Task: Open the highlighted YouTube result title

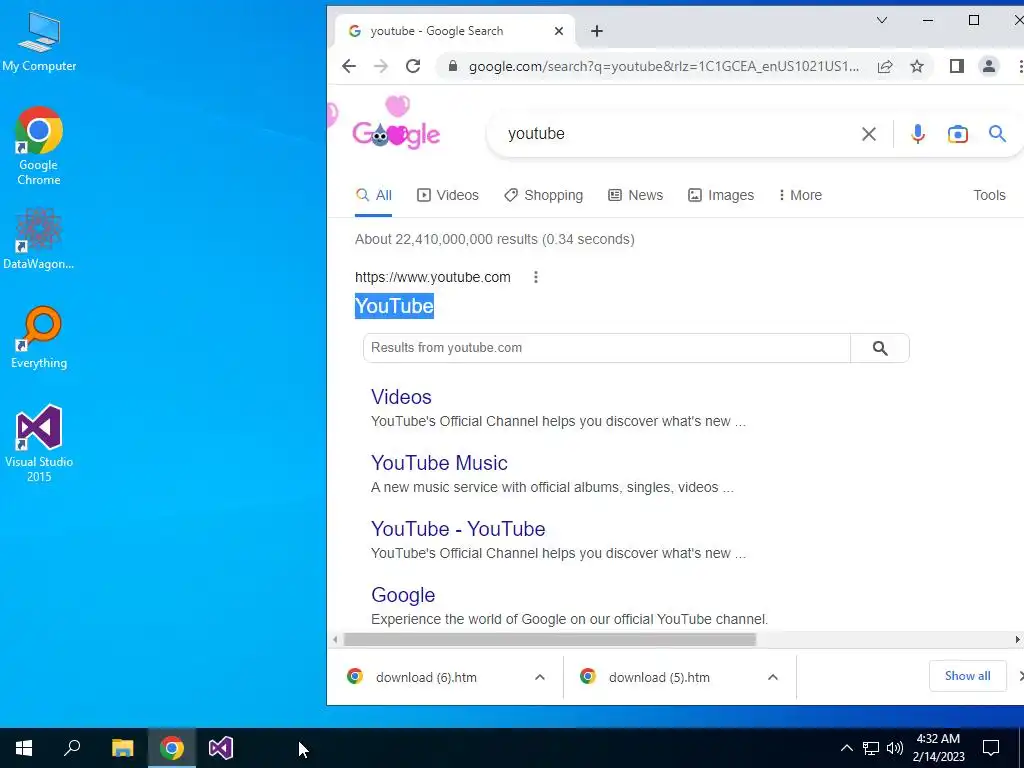Action: click(x=394, y=306)
